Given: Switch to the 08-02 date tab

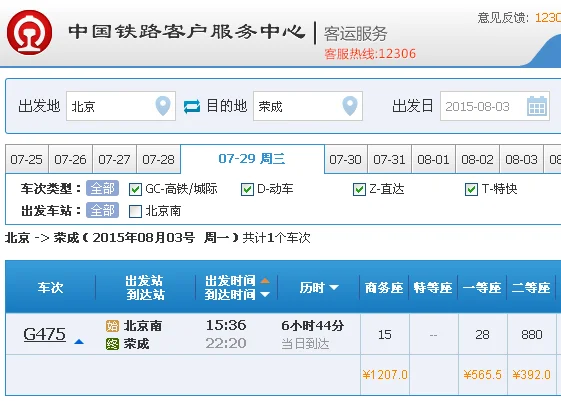Looking at the screenshot, I should 478,159.
